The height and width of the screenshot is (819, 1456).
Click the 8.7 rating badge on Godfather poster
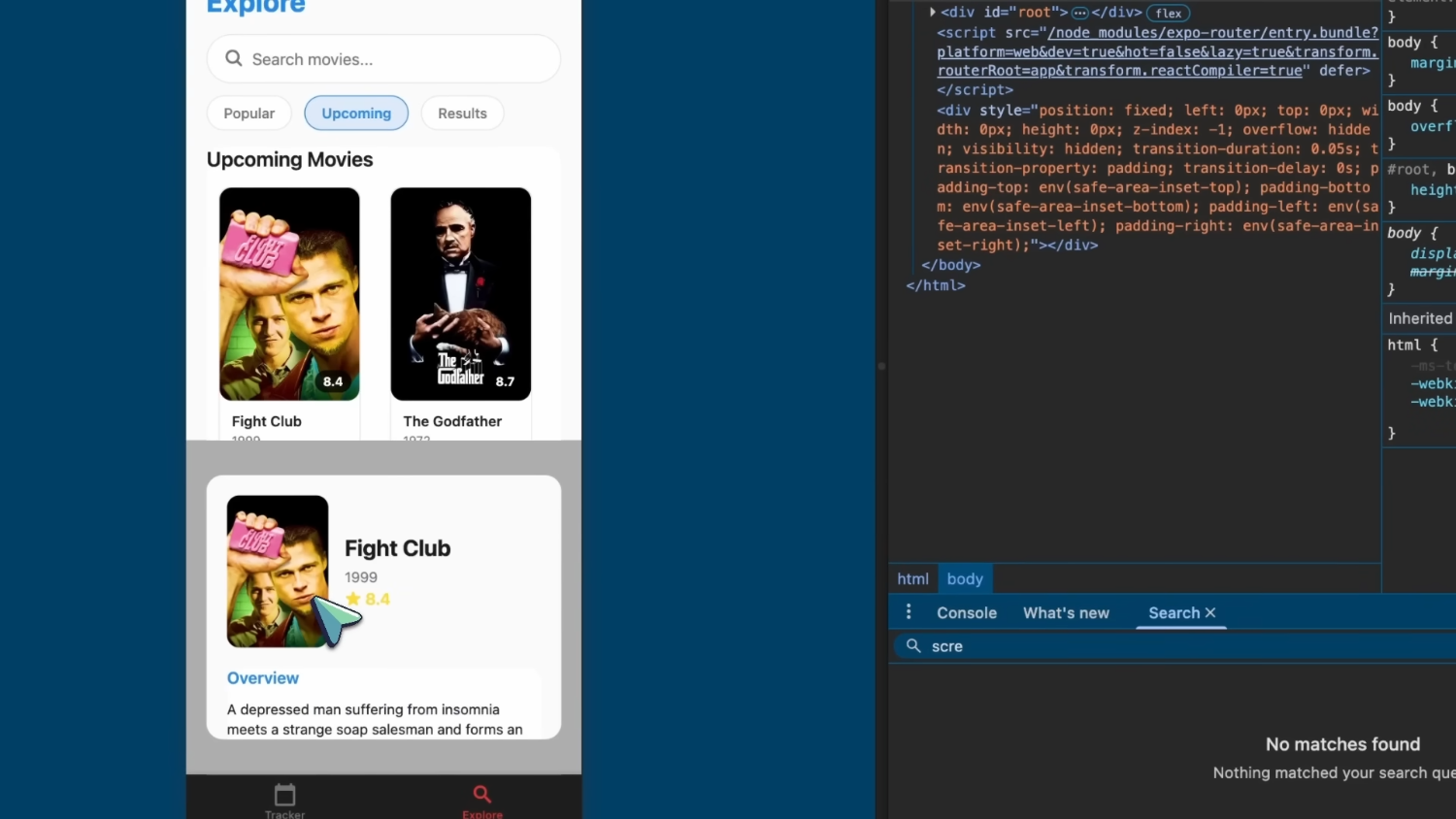tap(505, 381)
